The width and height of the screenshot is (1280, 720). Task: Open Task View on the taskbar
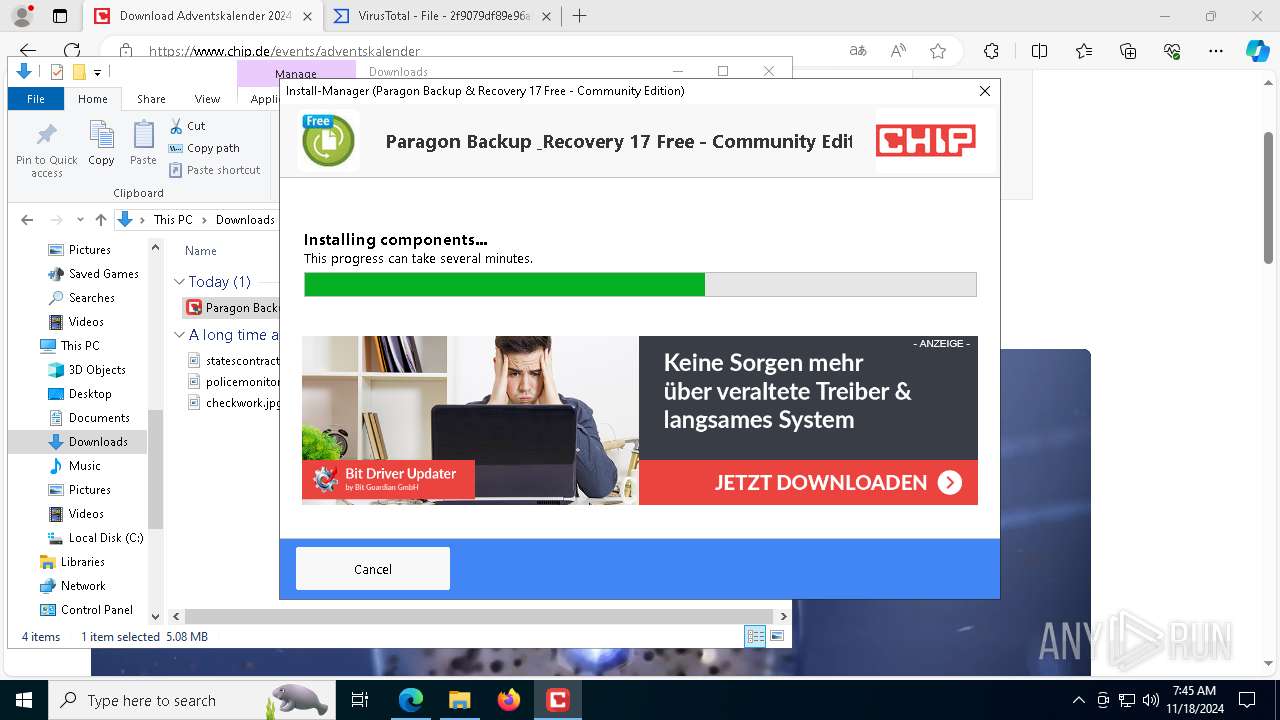point(360,700)
